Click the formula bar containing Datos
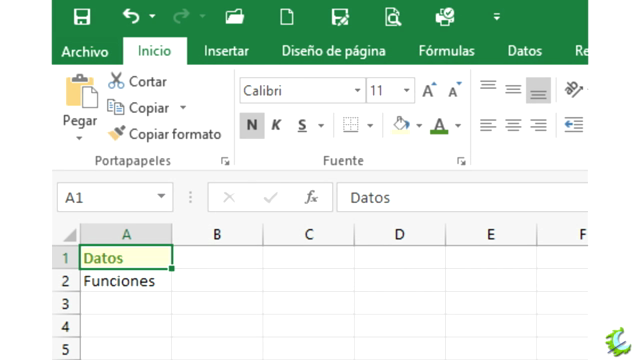The height and width of the screenshot is (360, 640). 462,197
